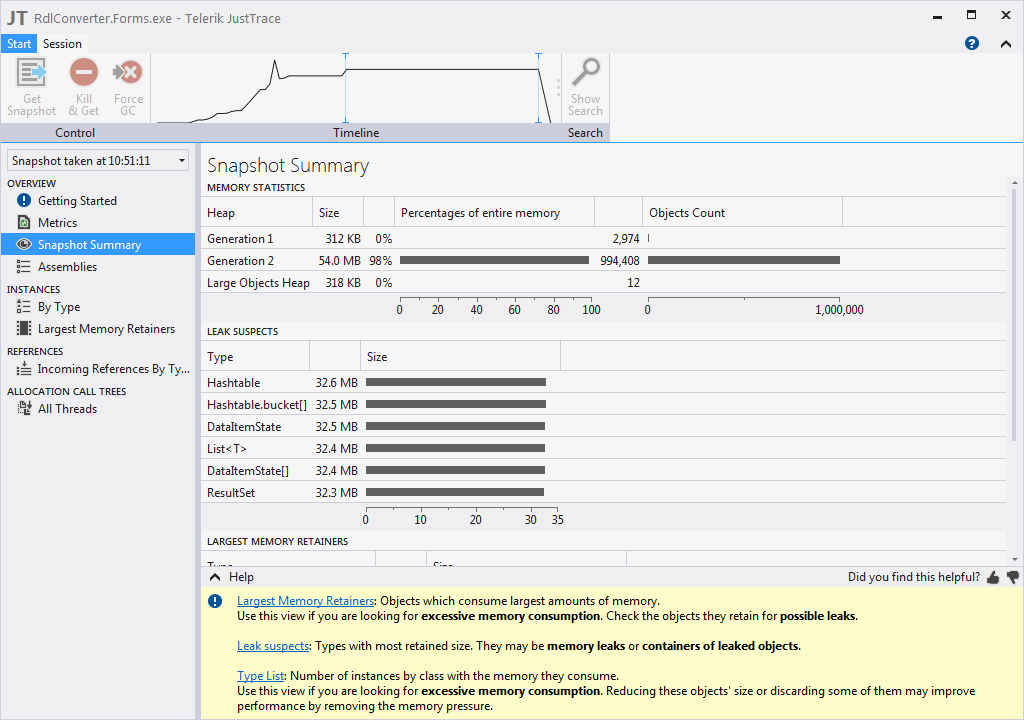The width and height of the screenshot is (1024, 720).
Task: Click the JT application logo
Action: tap(17, 18)
